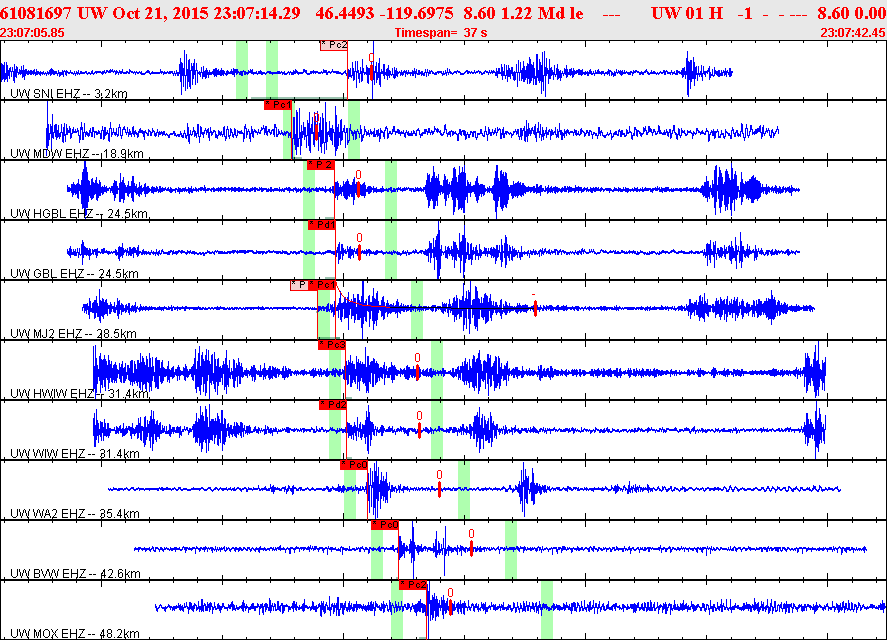Click the P pick flag on HGBL trace
The height and width of the screenshot is (640, 887).
[320, 165]
